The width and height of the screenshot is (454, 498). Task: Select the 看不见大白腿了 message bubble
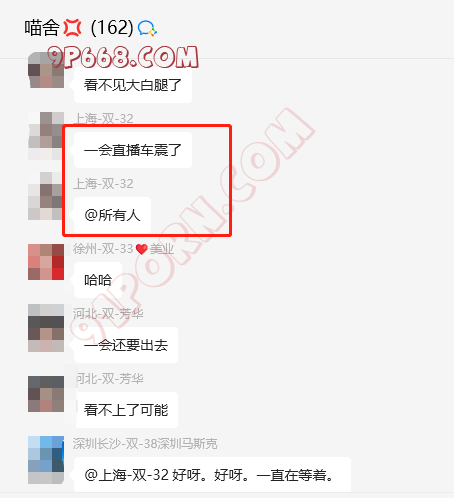pos(133,85)
